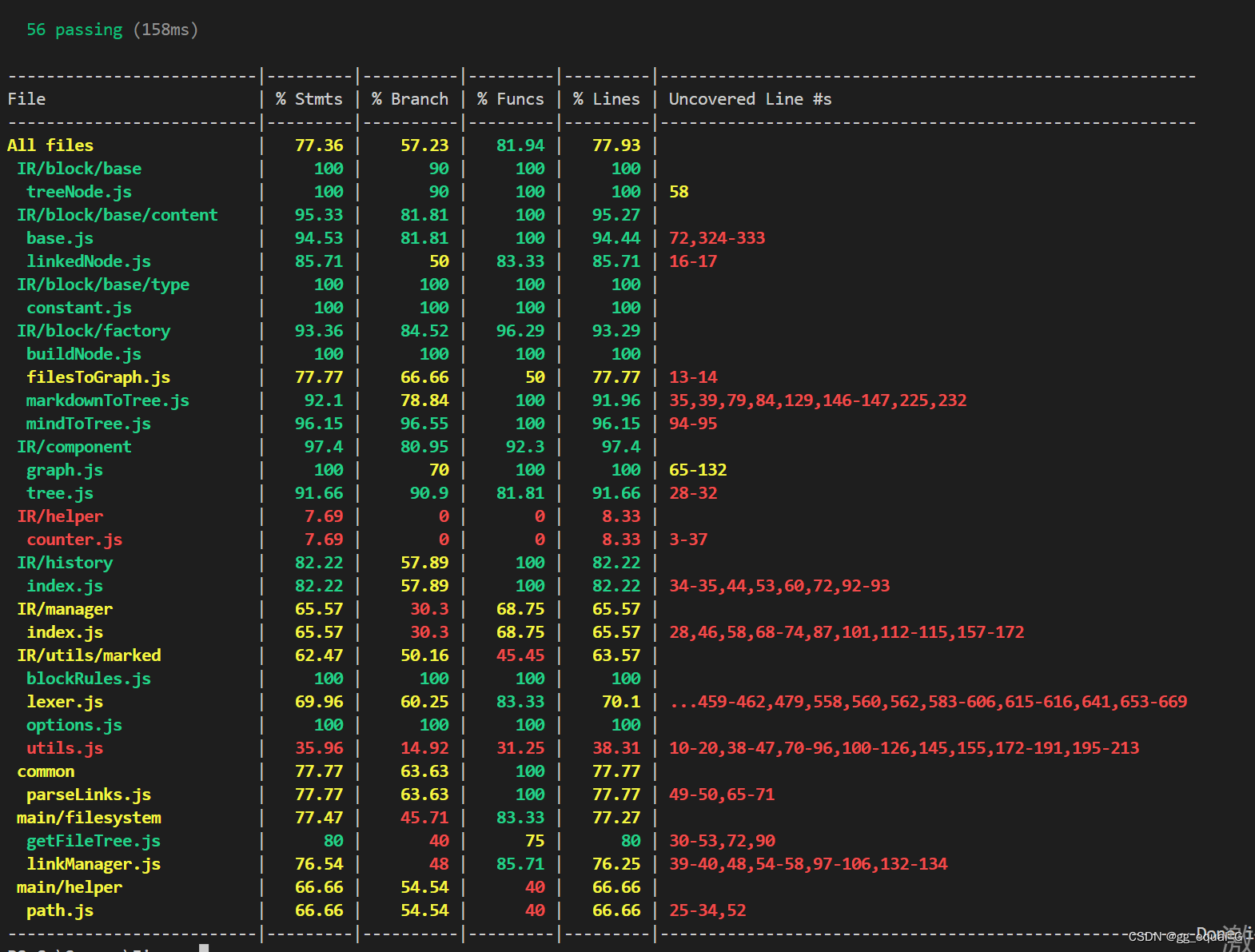1255x952 pixels.
Task: Click the truncated uncovered lines for lexer.js
Action: pyautogui.click(x=928, y=702)
